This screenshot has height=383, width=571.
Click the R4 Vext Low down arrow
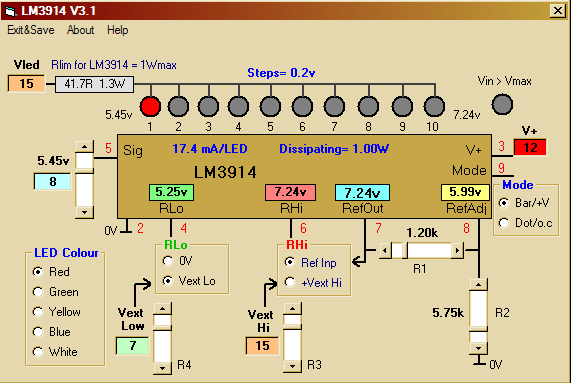pos(162,368)
